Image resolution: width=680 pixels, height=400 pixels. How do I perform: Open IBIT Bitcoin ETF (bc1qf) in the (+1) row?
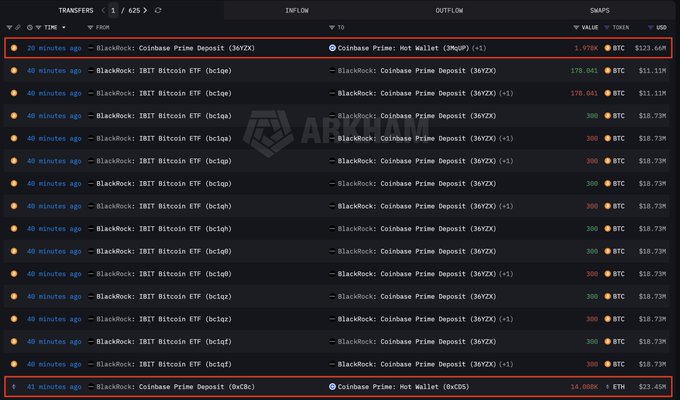(x=164, y=364)
